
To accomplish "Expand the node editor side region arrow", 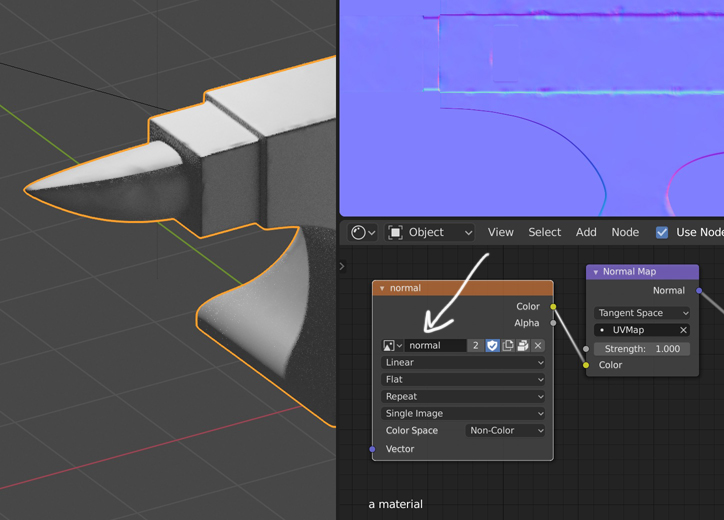I will coord(342,266).
